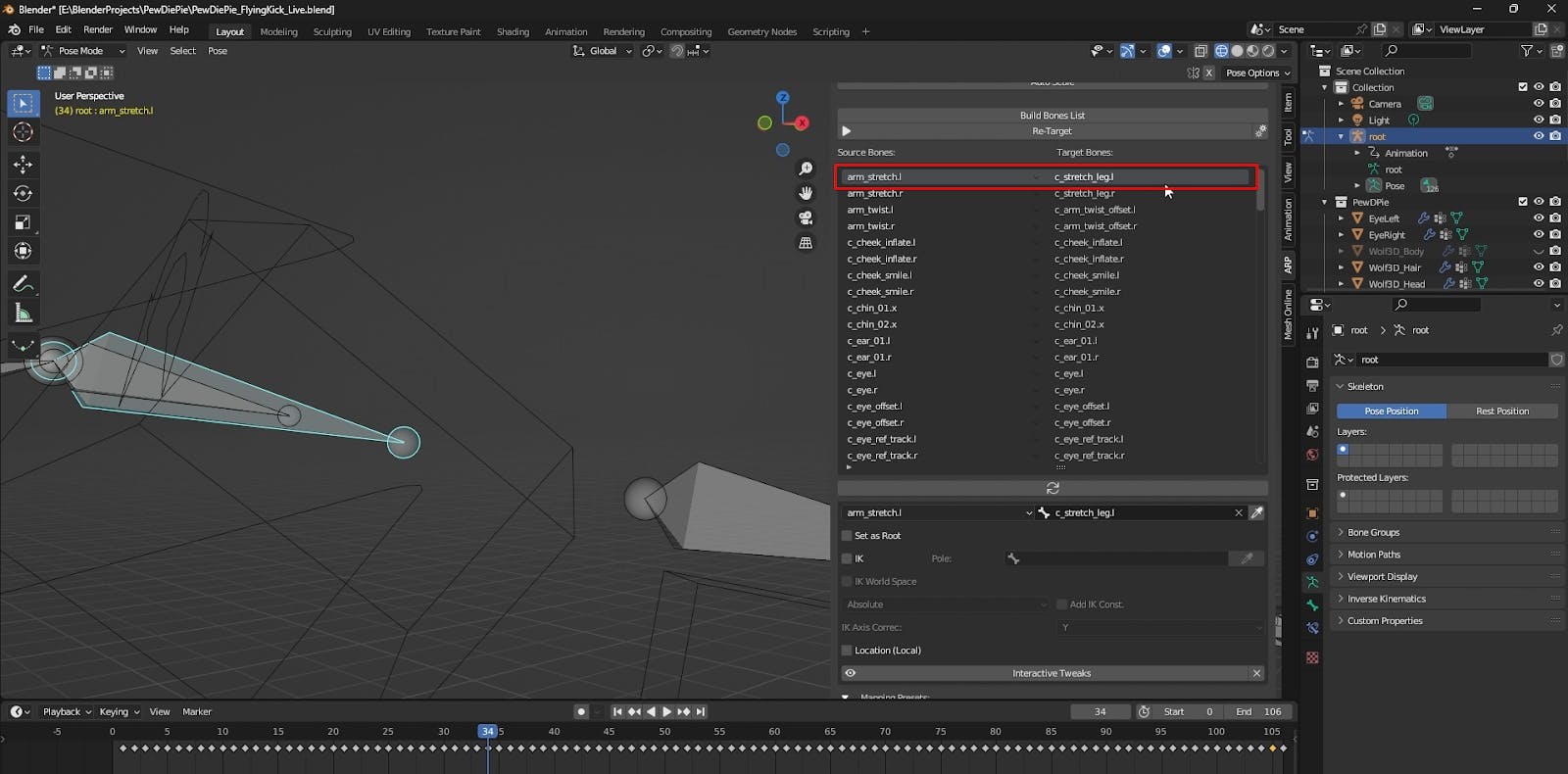Click the eyedropper next to c_stretch_leg.l

(x=1256, y=512)
